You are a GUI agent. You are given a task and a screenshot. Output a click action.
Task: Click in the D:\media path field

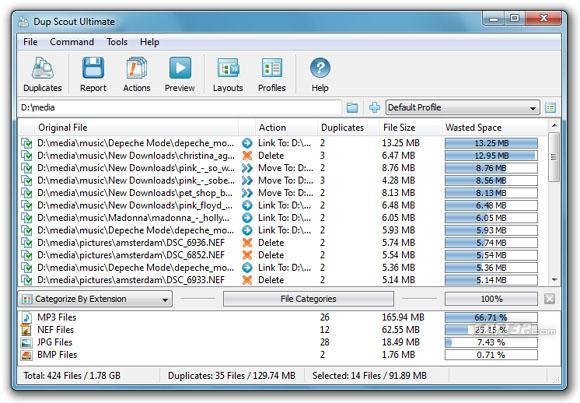pos(179,108)
